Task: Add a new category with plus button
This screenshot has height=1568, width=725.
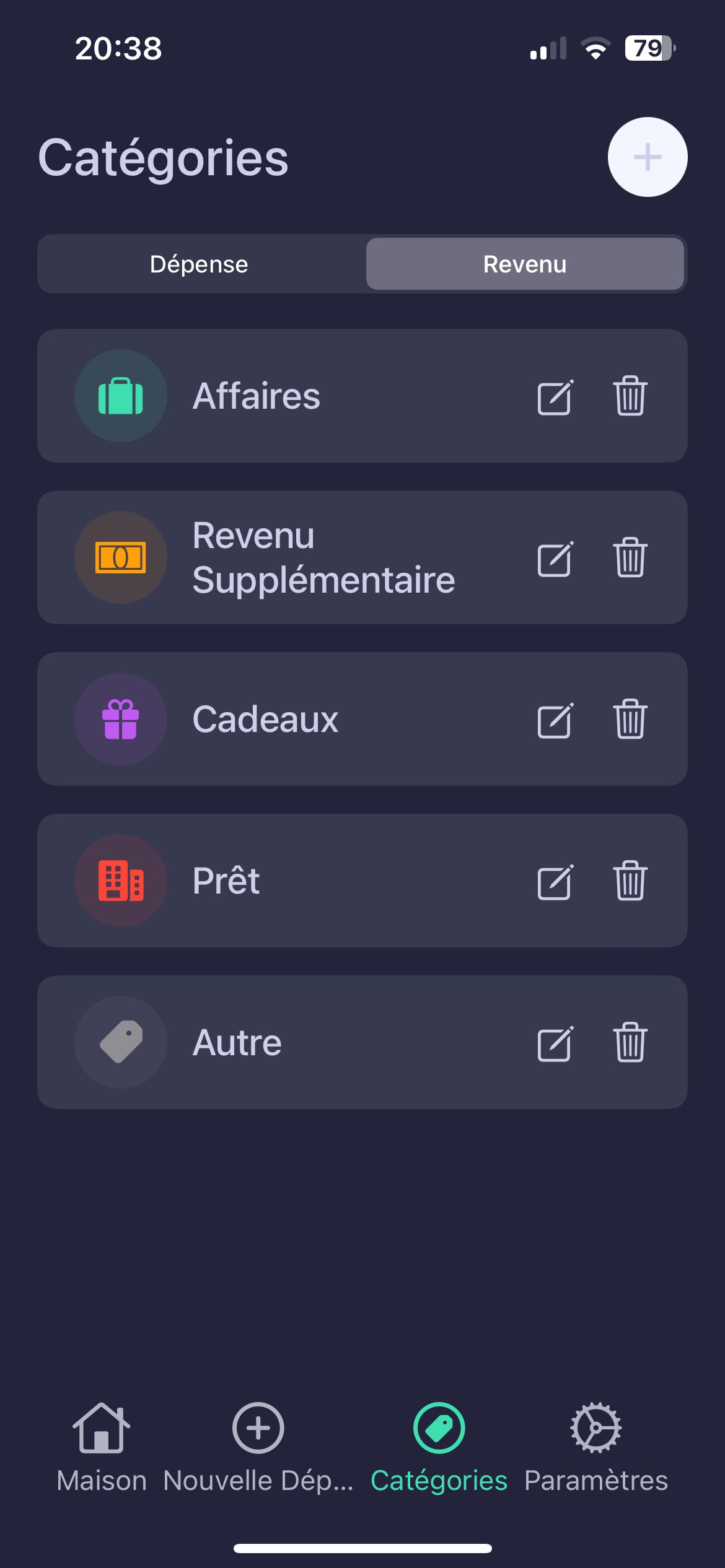Action: point(648,157)
